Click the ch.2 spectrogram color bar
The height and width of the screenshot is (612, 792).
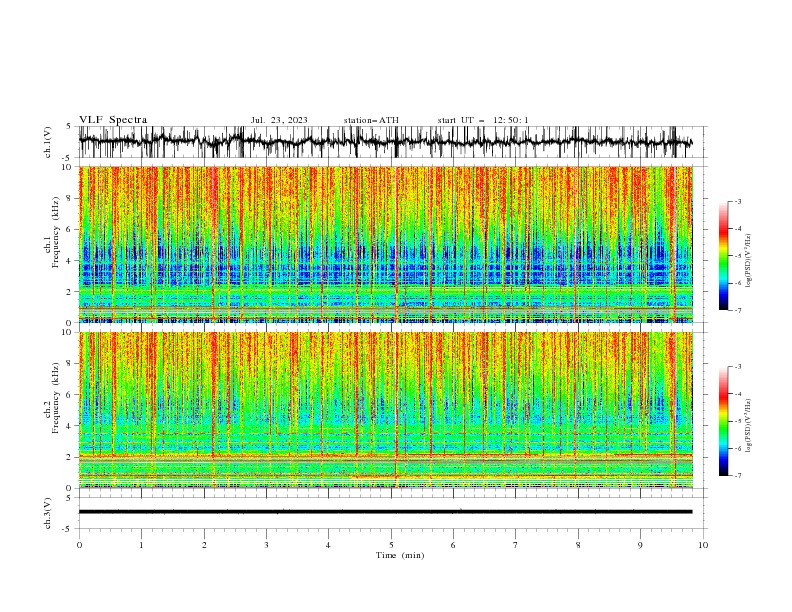pos(723,421)
